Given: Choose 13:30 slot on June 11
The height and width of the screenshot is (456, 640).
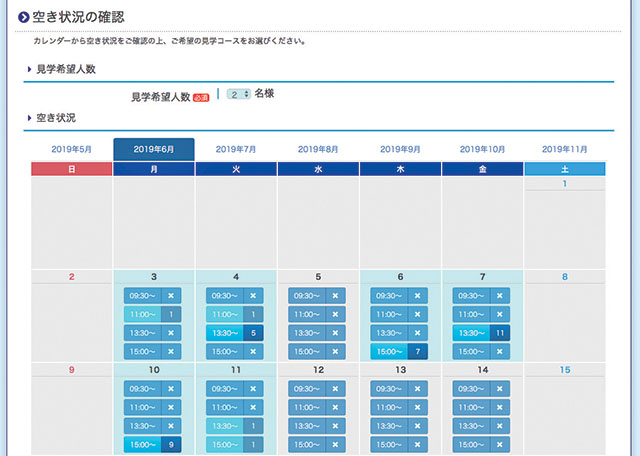Looking at the screenshot, I should [235, 426].
